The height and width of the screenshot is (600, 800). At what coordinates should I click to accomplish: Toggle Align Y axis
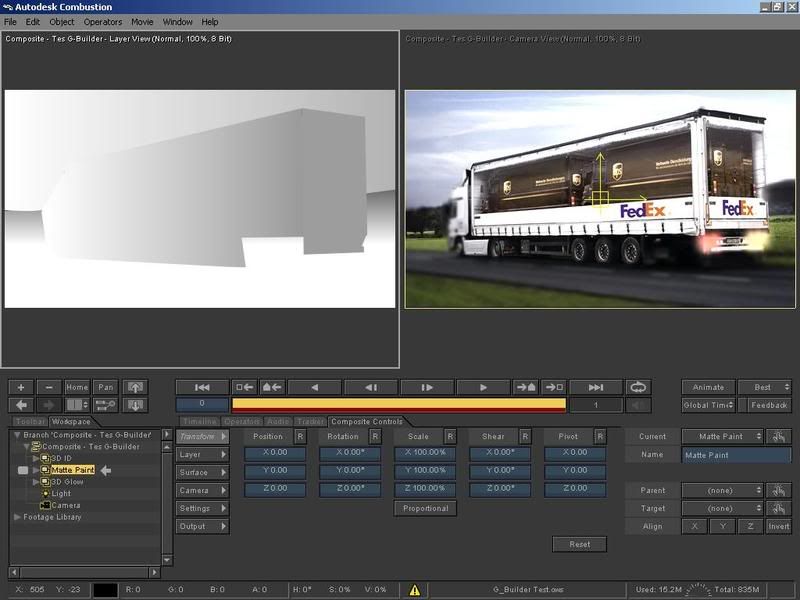click(722, 526)
